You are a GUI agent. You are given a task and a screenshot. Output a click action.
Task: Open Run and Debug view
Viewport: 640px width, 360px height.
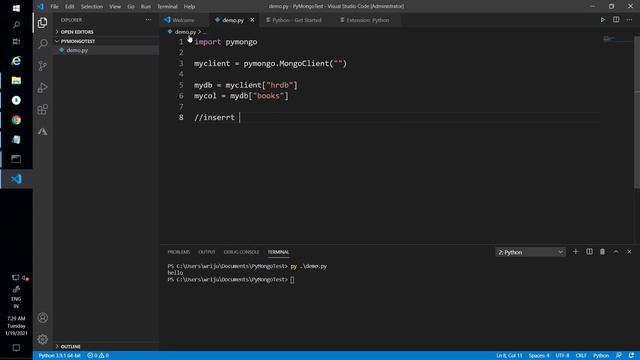pos(42,87)
